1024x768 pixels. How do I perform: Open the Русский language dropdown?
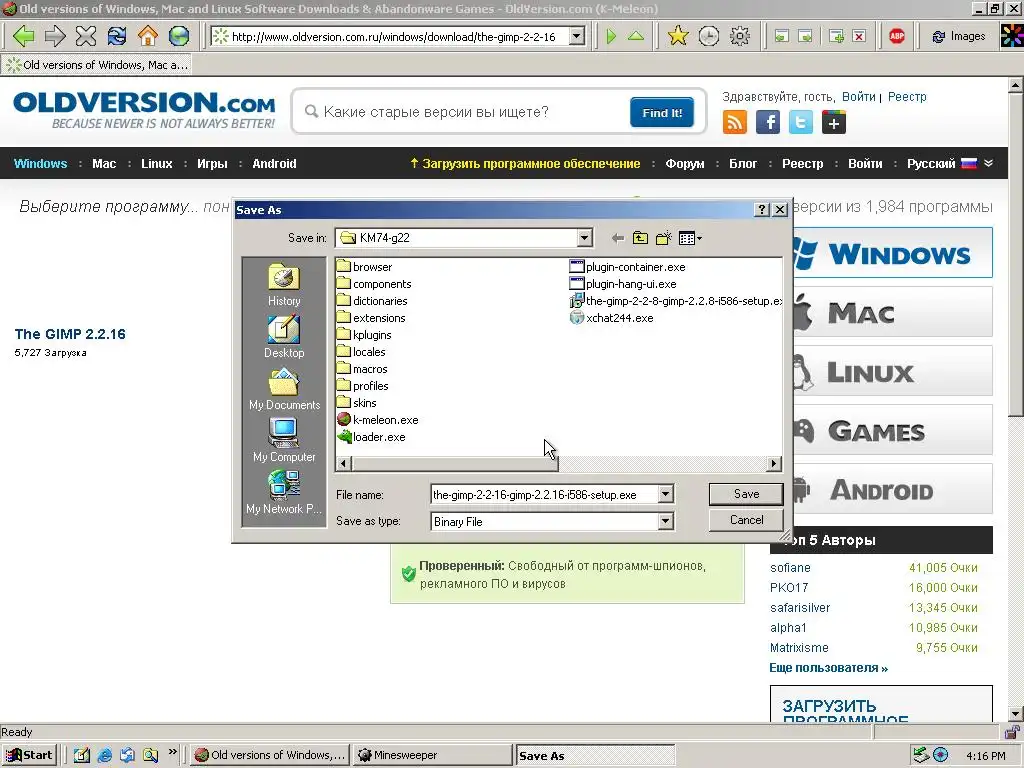pyautogui.click(x=950, y=163)
